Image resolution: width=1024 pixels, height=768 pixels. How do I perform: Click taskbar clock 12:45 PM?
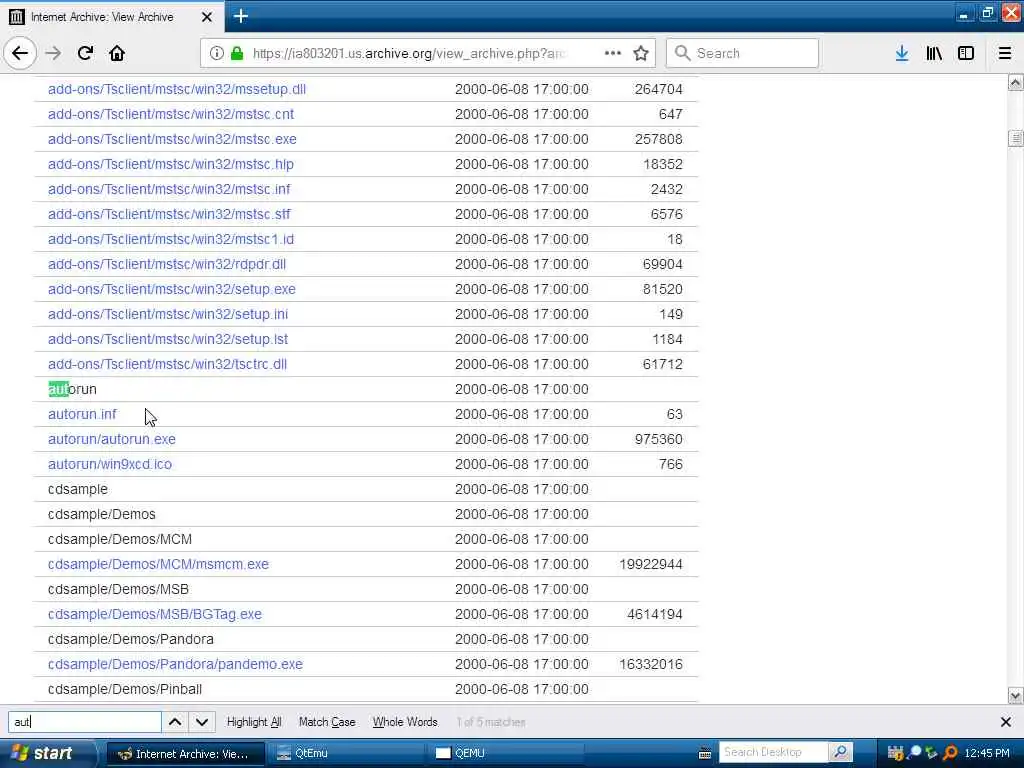[987, 753]
